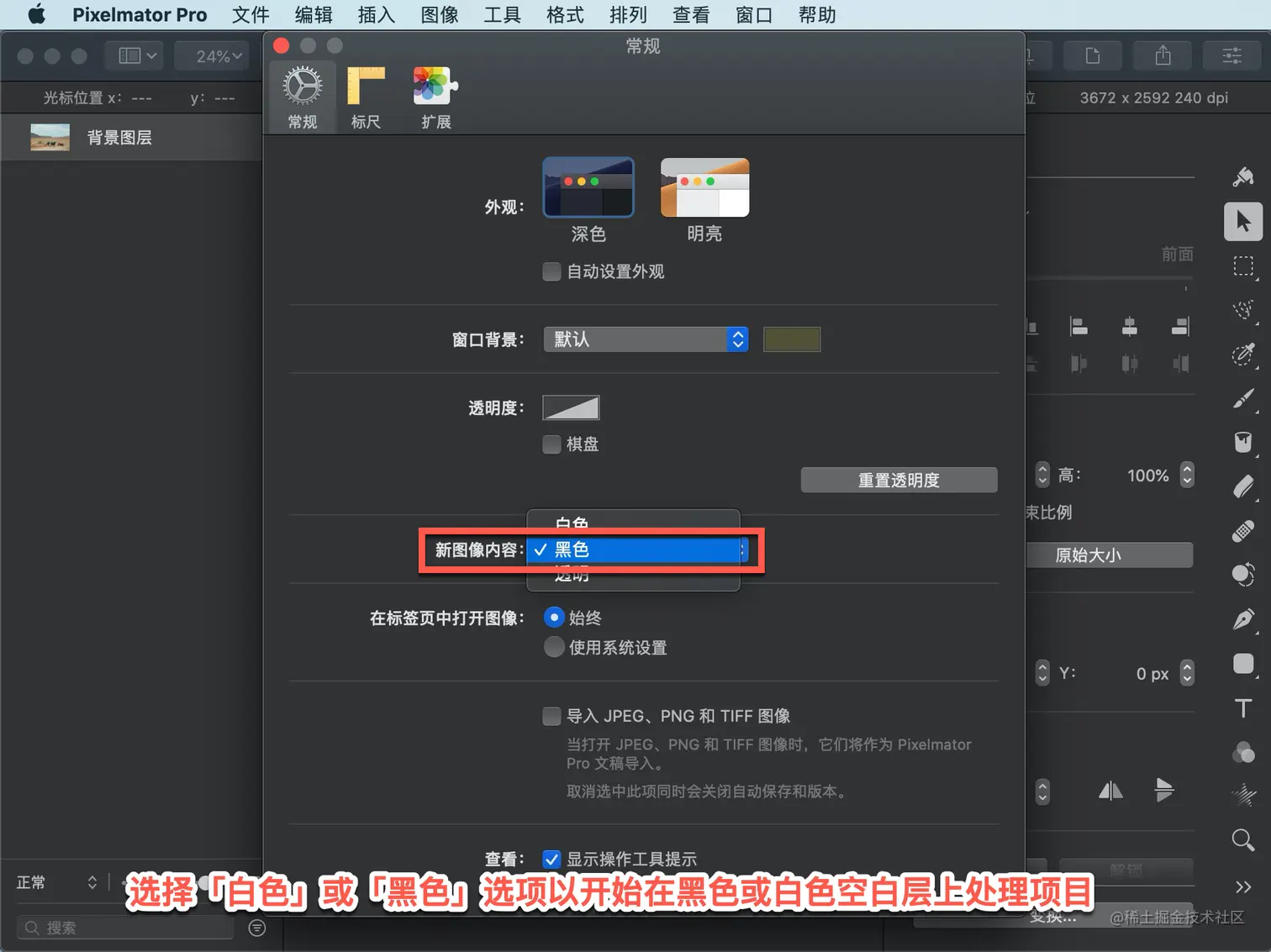Select the 背景图层 layer row
The image size is (1271, 952).
point(132,138)
